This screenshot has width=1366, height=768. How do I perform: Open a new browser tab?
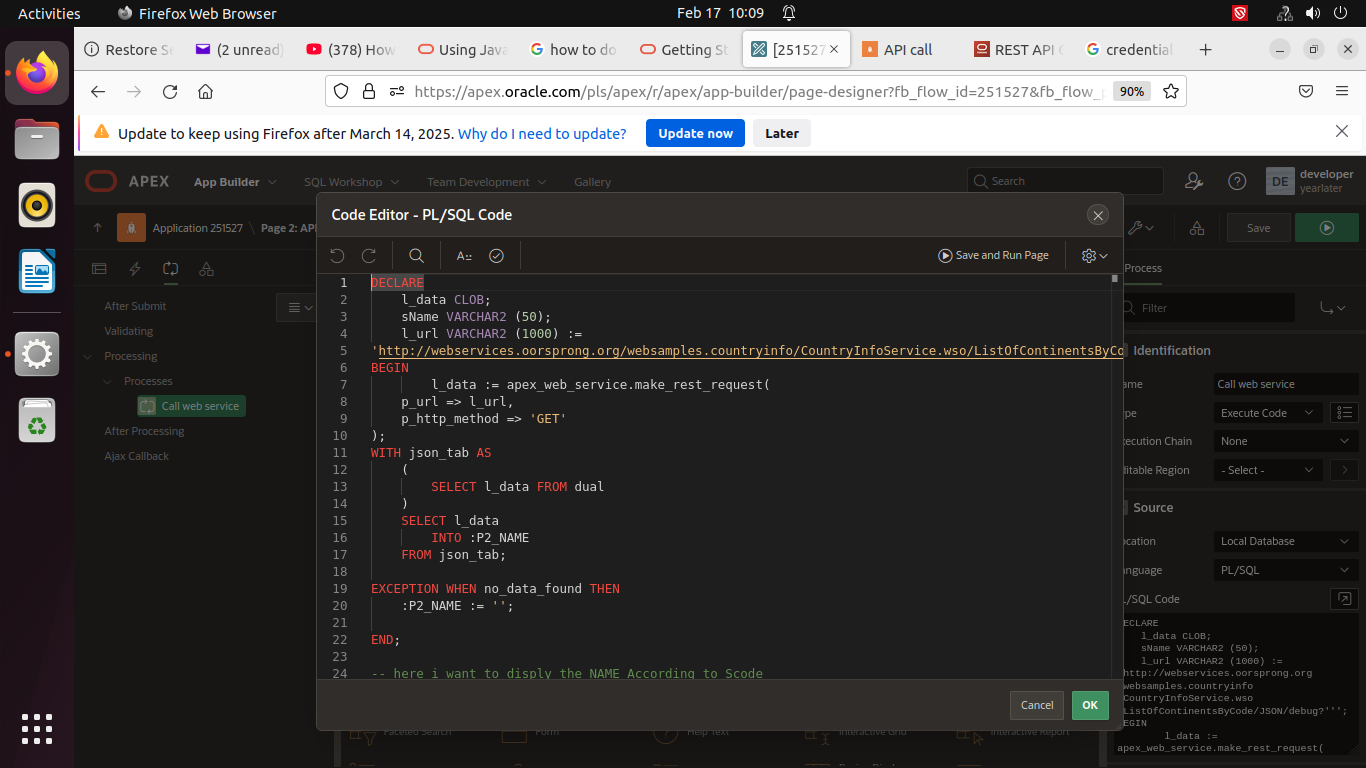point(1206,50)
